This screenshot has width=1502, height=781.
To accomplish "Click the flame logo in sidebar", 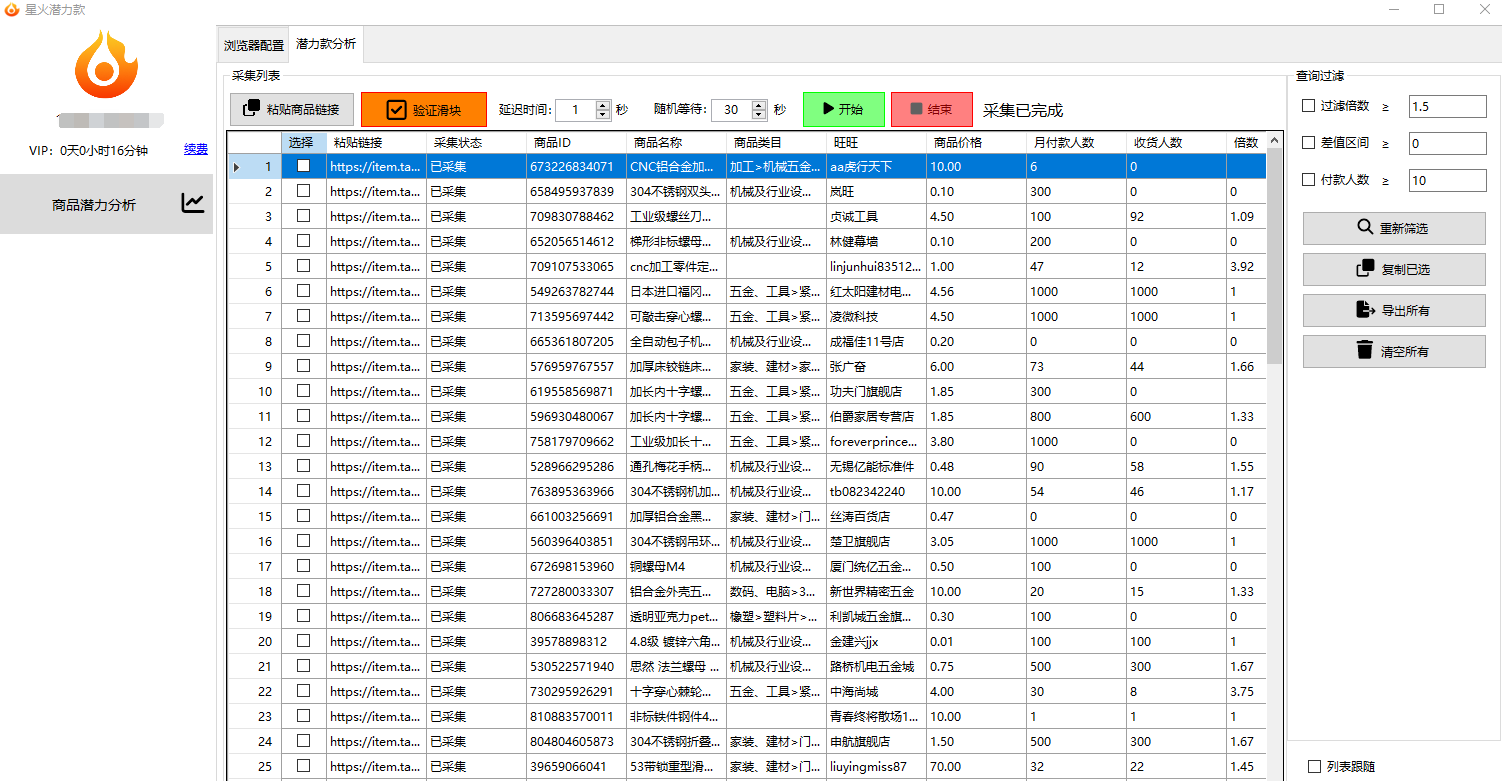I will [106, 65].
